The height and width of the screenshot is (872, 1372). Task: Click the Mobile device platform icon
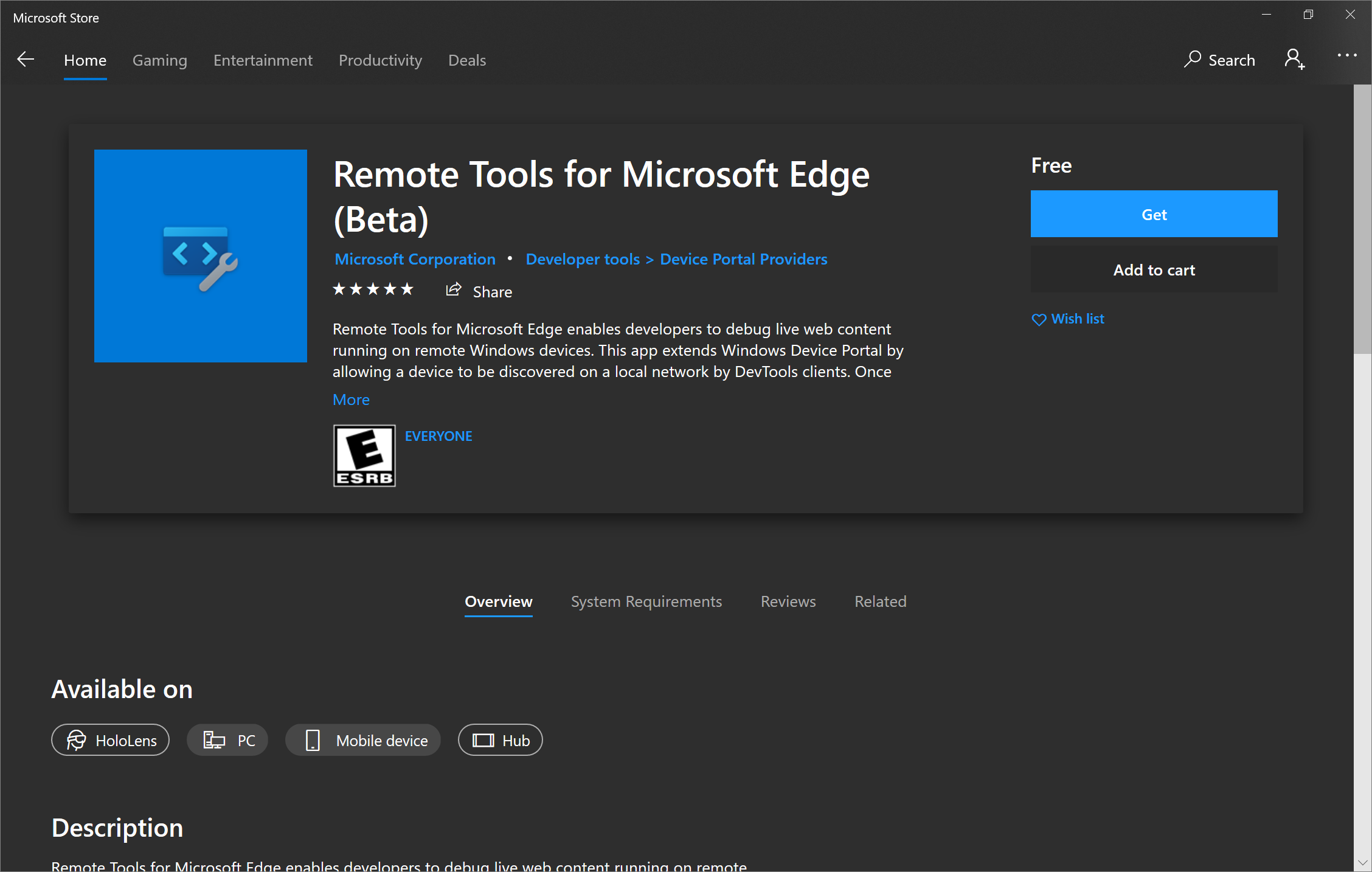tap(312, 741)
